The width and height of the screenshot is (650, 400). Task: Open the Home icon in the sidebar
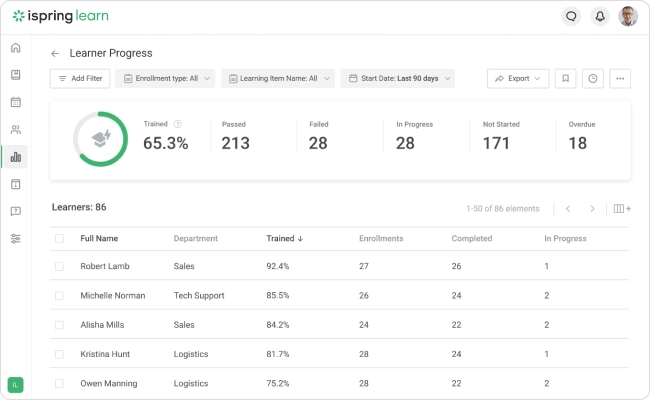[16, 48]
